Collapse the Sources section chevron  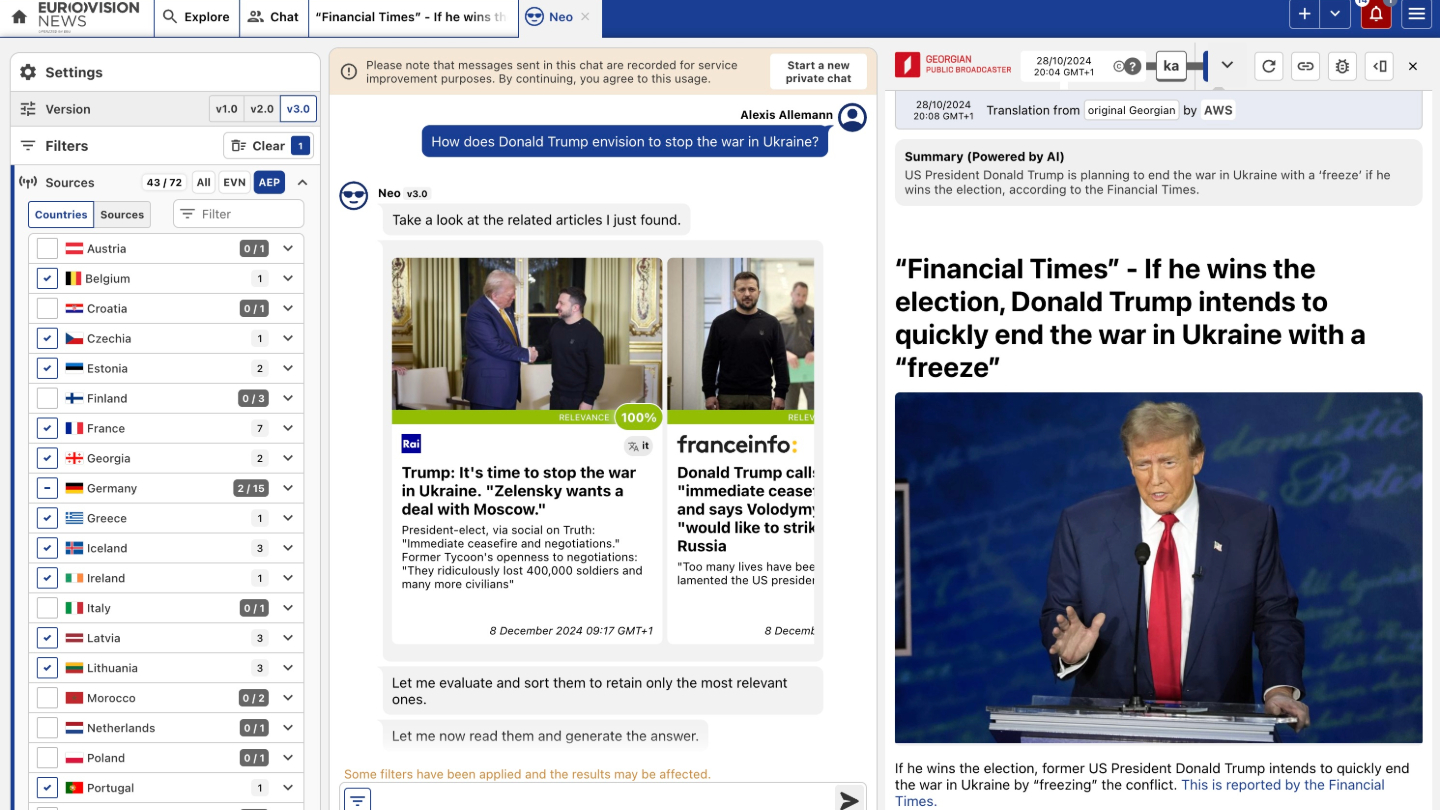click(302, 182)
